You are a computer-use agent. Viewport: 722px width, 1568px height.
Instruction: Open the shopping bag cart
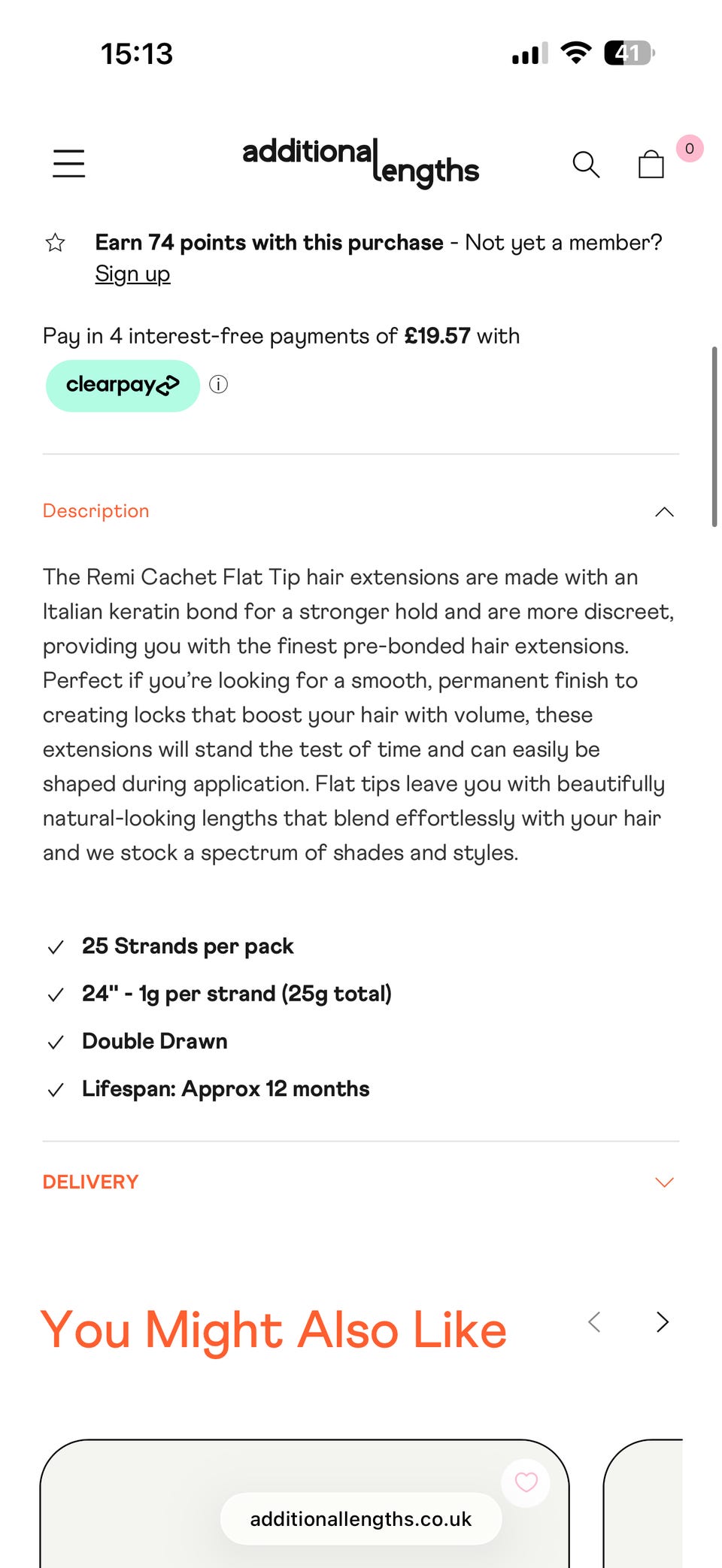(x=651, y=164)
